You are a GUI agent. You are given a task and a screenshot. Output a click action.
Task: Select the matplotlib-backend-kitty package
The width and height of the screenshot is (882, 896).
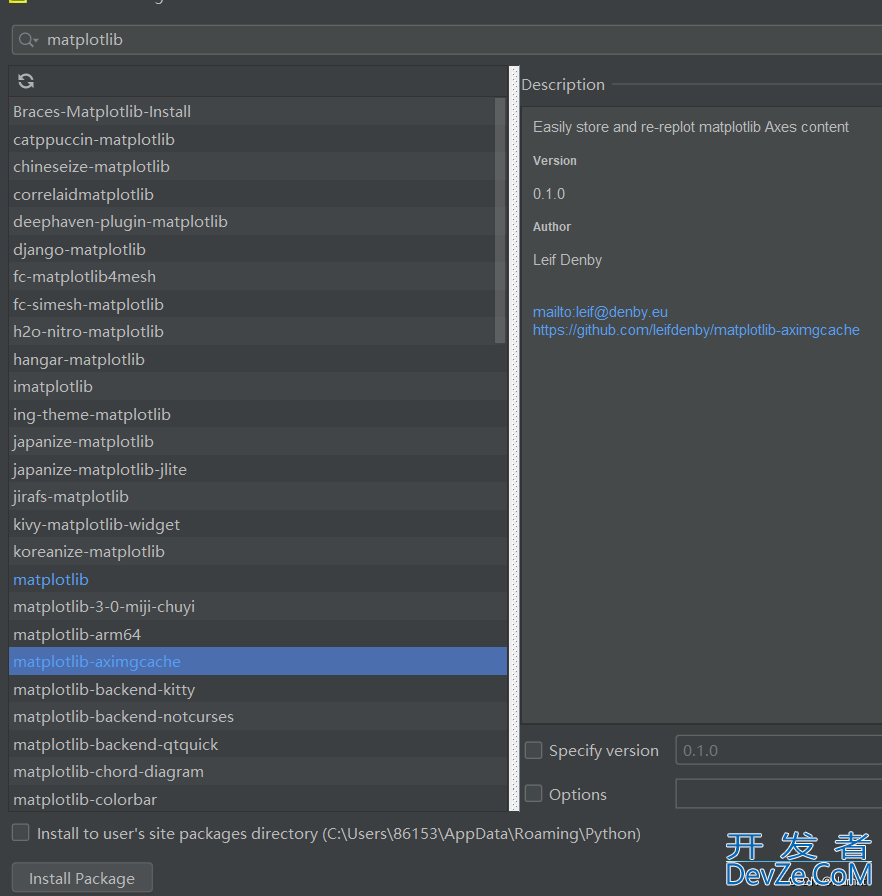point(258,690)
